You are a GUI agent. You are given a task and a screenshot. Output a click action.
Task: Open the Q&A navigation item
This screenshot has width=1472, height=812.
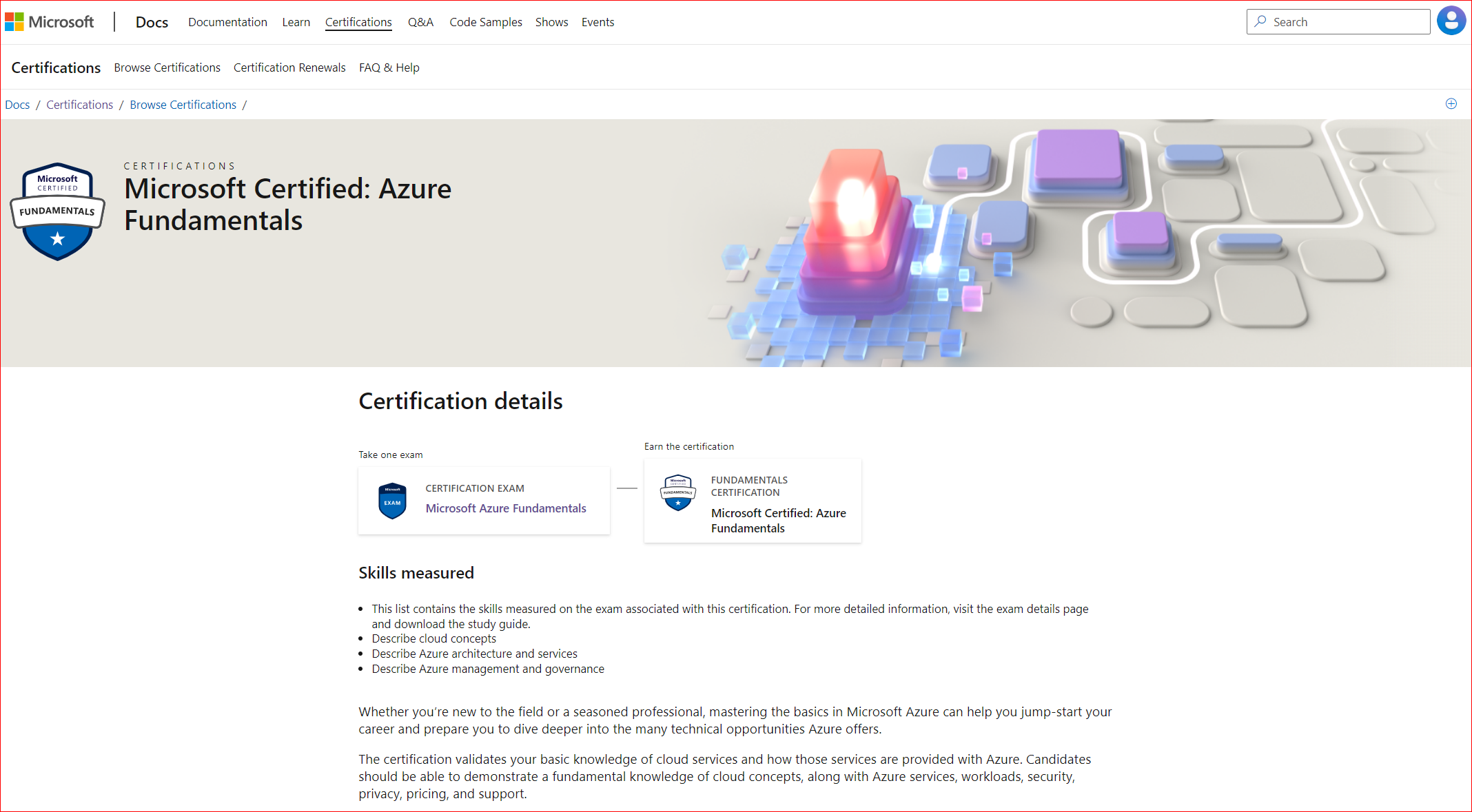coord(420,22)
